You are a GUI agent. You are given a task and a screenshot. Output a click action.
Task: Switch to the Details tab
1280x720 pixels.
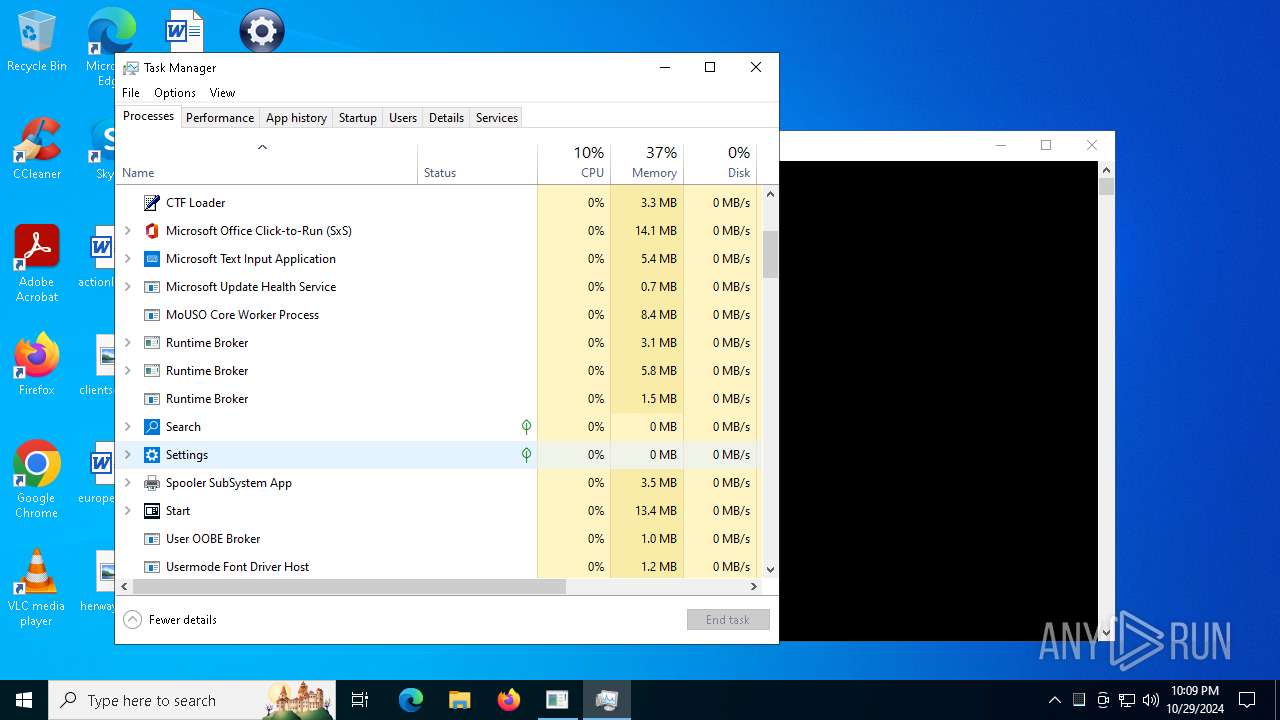446,118
